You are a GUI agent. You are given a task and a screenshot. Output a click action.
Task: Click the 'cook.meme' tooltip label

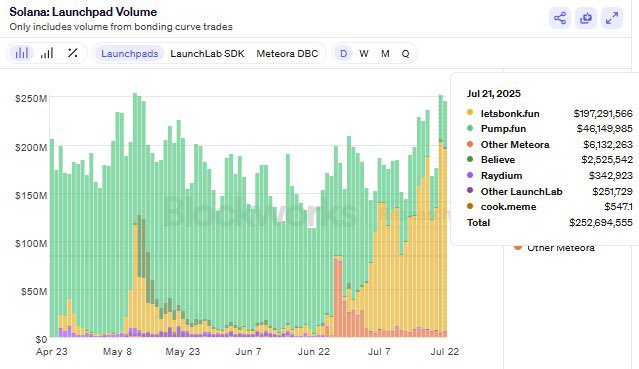click(509, 207)
